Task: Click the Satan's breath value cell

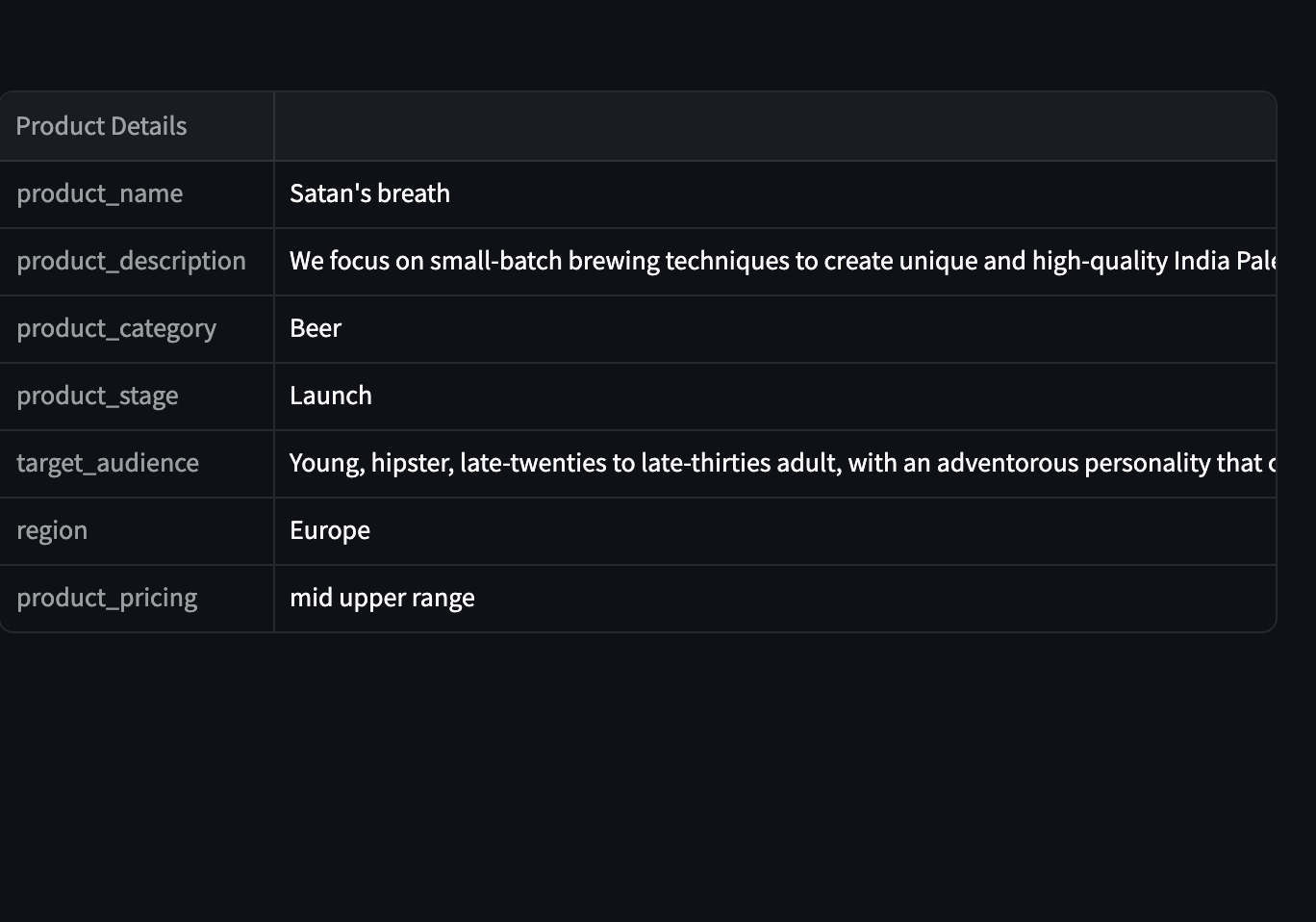Action: click(775, 194)
